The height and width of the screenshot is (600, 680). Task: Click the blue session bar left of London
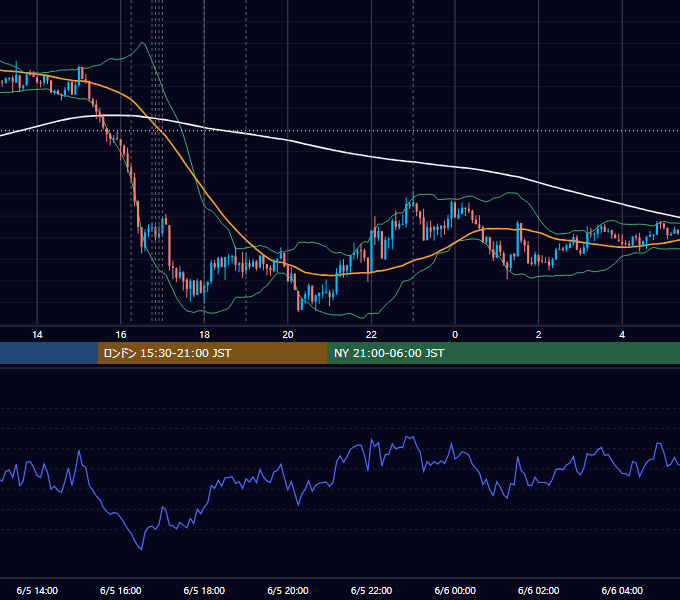click(x=49, y=353)
